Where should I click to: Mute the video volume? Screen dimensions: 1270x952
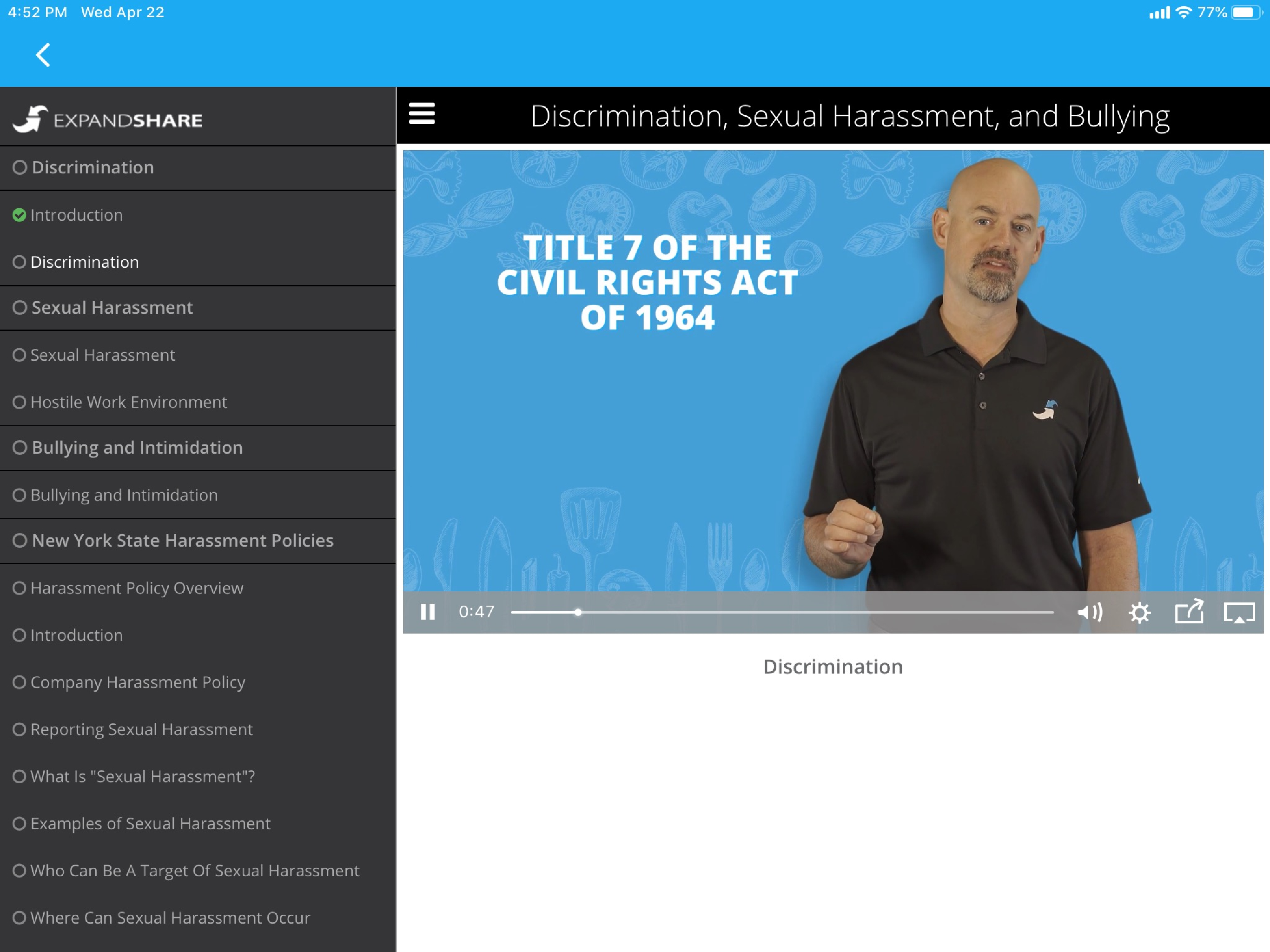(x=1089, y=612)
